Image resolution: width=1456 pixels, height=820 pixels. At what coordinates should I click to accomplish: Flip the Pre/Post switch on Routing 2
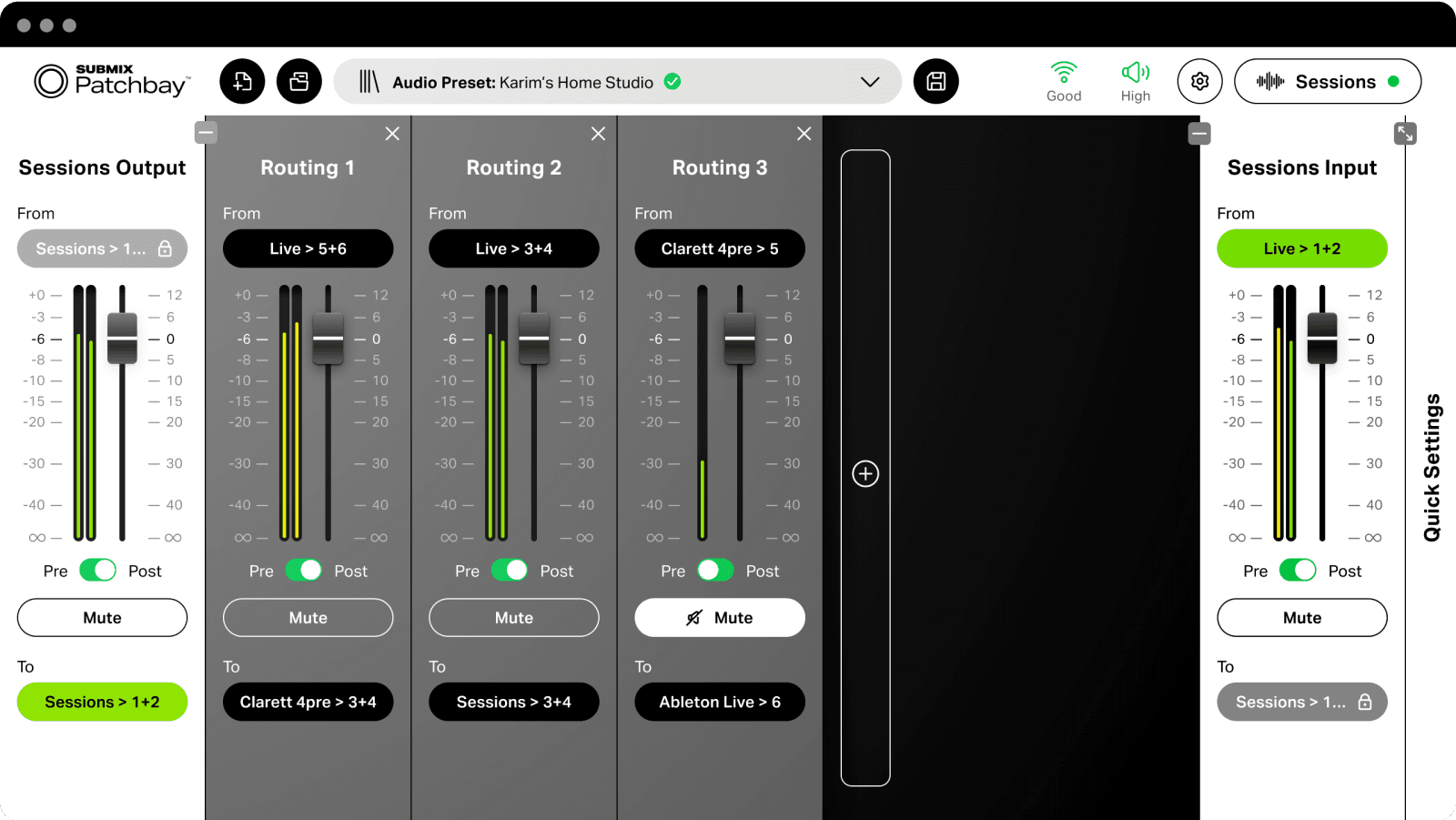click(512, 571)
